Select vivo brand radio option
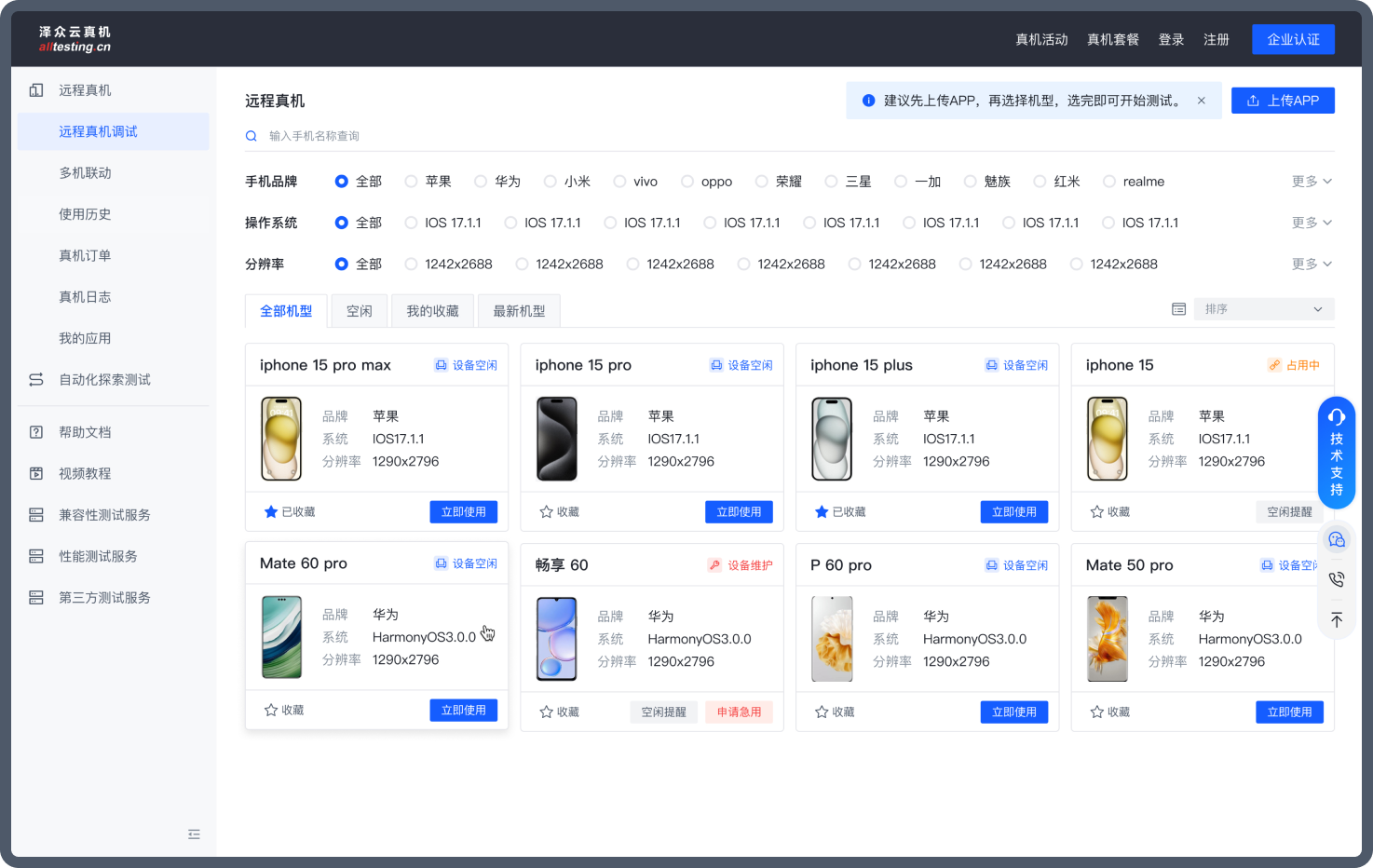1373x868 pixels. coord(619,182)
